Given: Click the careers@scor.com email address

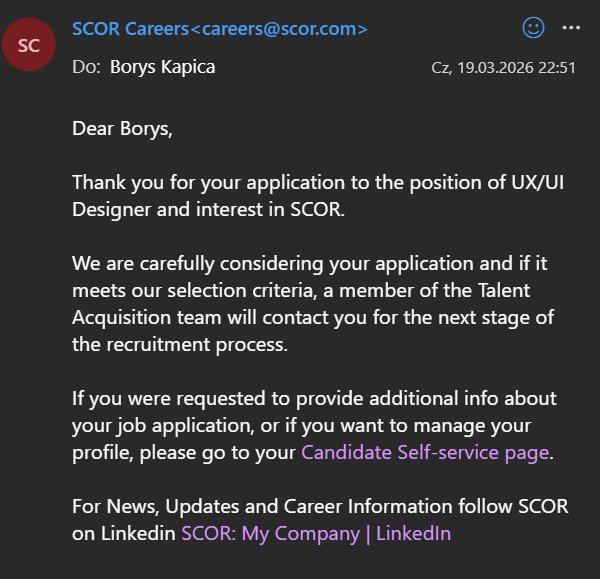Looking at the screenshot, I should (x=285, y=29).
